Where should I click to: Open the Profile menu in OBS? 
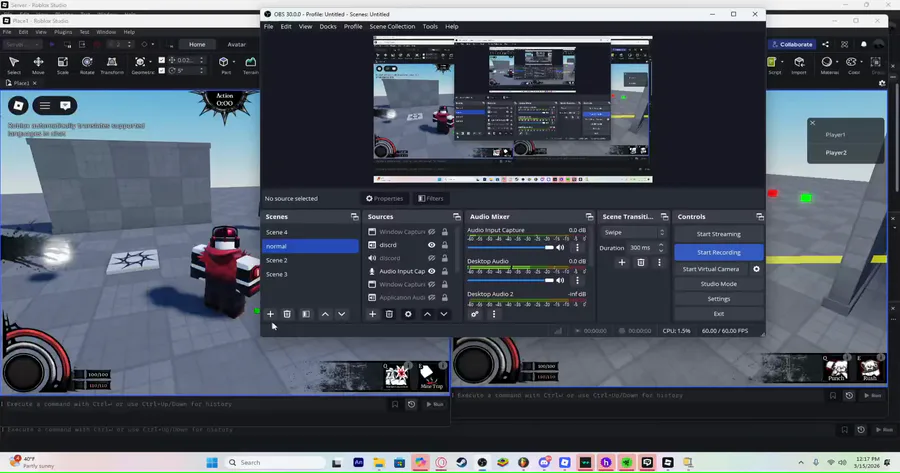coord(352,26)
